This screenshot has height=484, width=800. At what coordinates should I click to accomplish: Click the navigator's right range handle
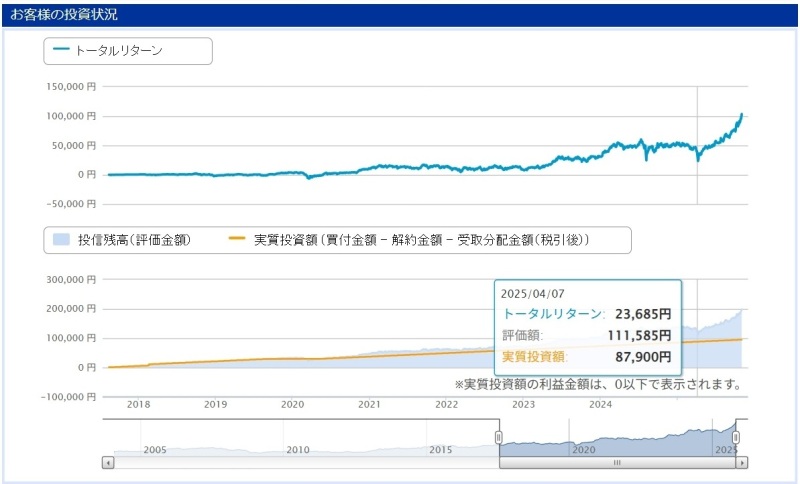739,437
